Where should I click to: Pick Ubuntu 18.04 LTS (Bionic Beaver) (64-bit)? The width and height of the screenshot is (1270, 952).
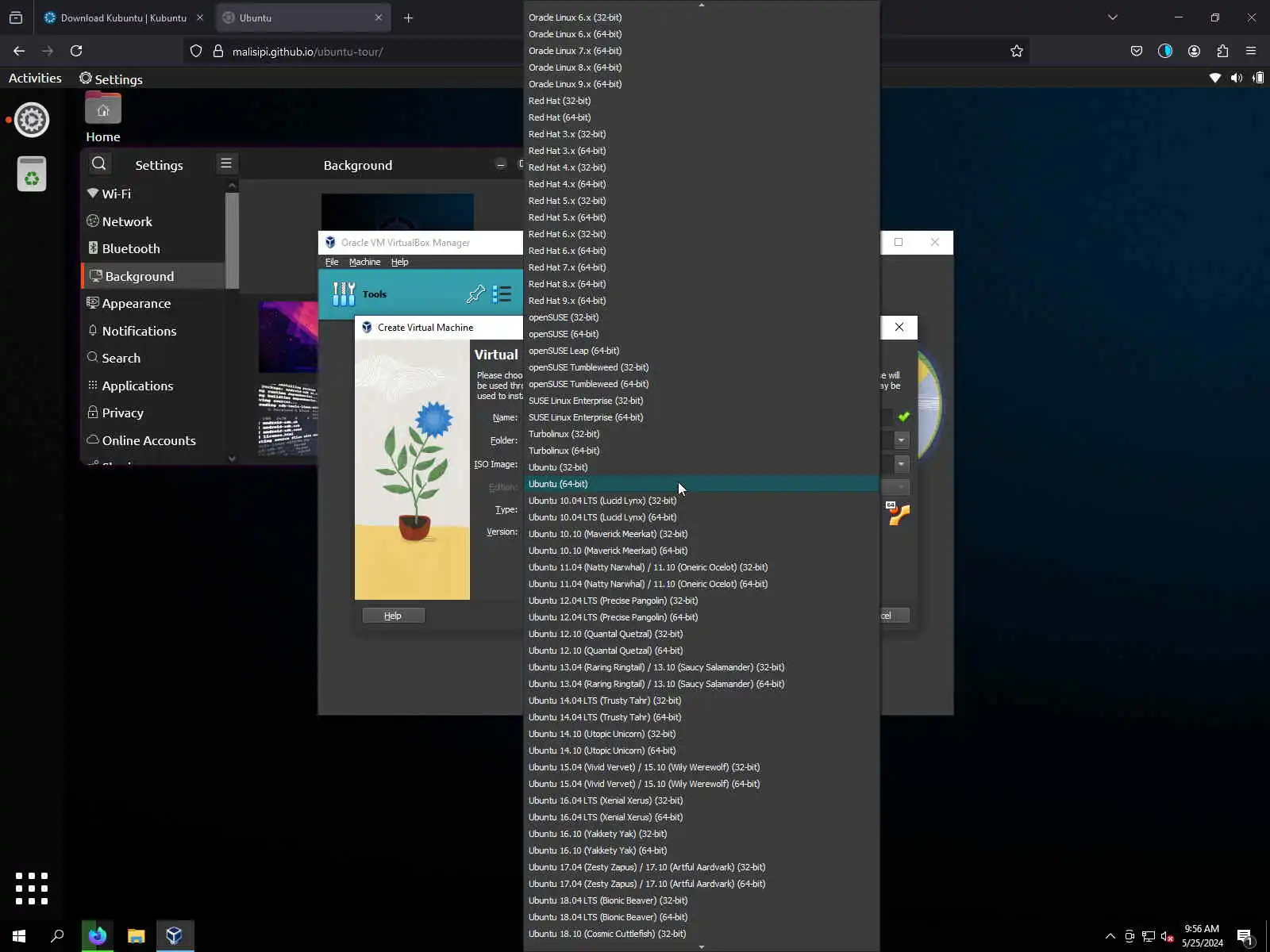point(702,917)
